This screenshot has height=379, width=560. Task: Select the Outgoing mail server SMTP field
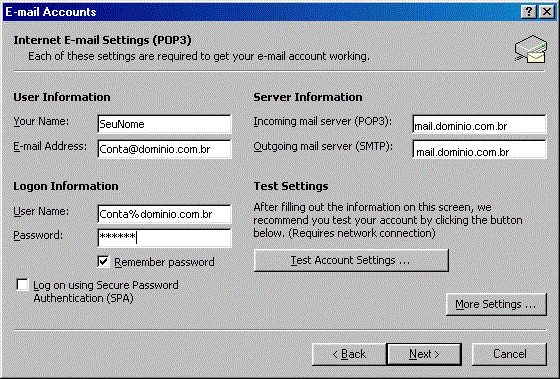coord(479,149)
